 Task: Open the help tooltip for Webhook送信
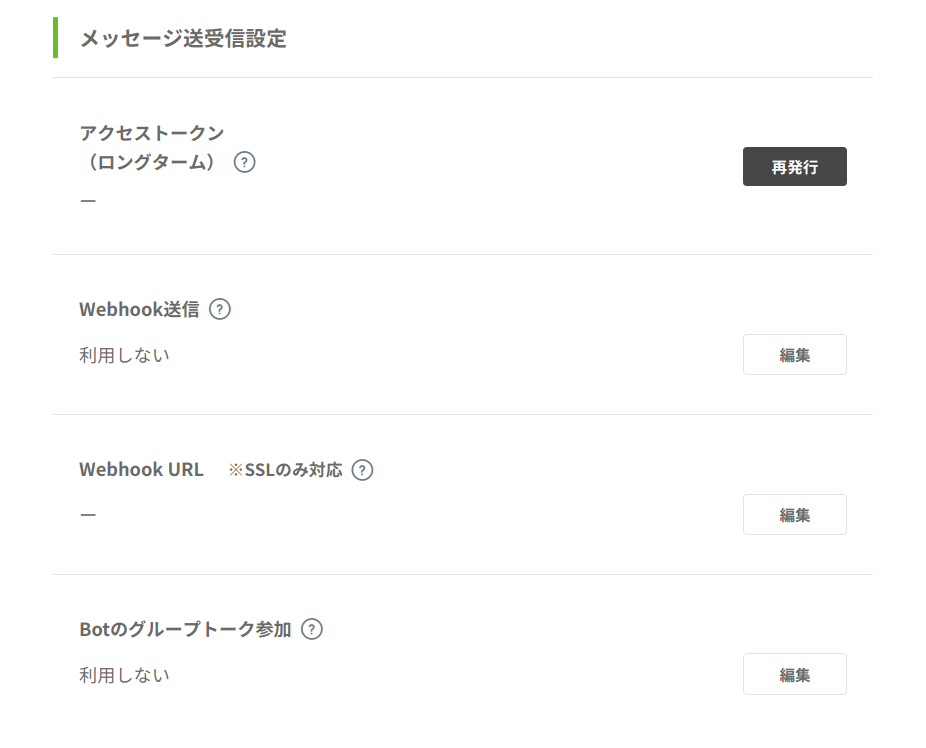[220, 310]
